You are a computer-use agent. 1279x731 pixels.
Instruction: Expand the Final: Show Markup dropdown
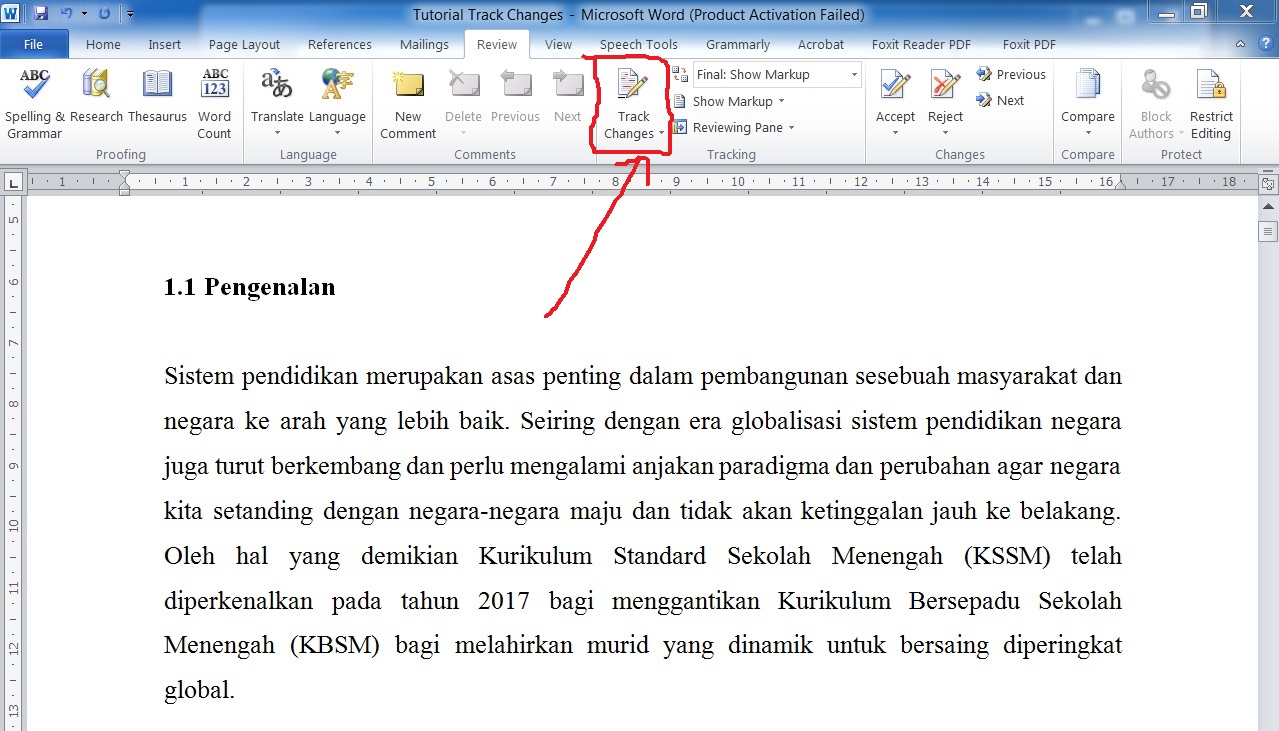pyautogui.click(x=854, y=75)
